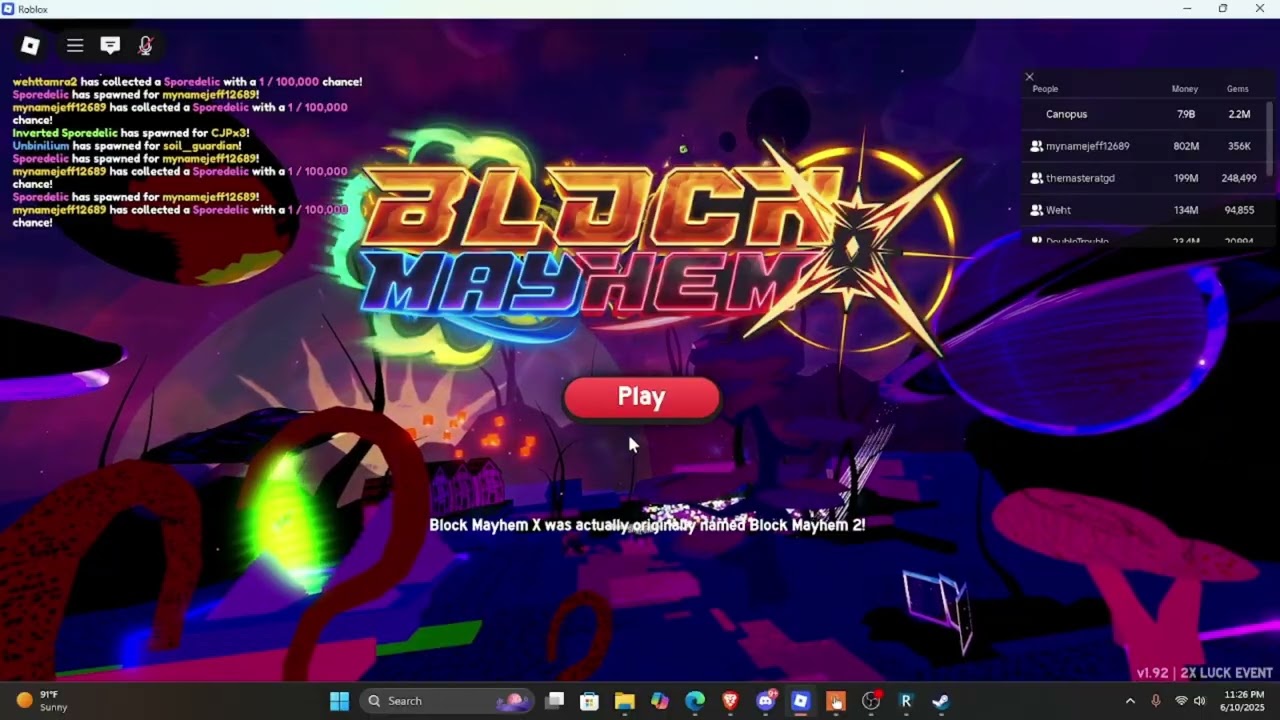Click the red Play button

642,397
